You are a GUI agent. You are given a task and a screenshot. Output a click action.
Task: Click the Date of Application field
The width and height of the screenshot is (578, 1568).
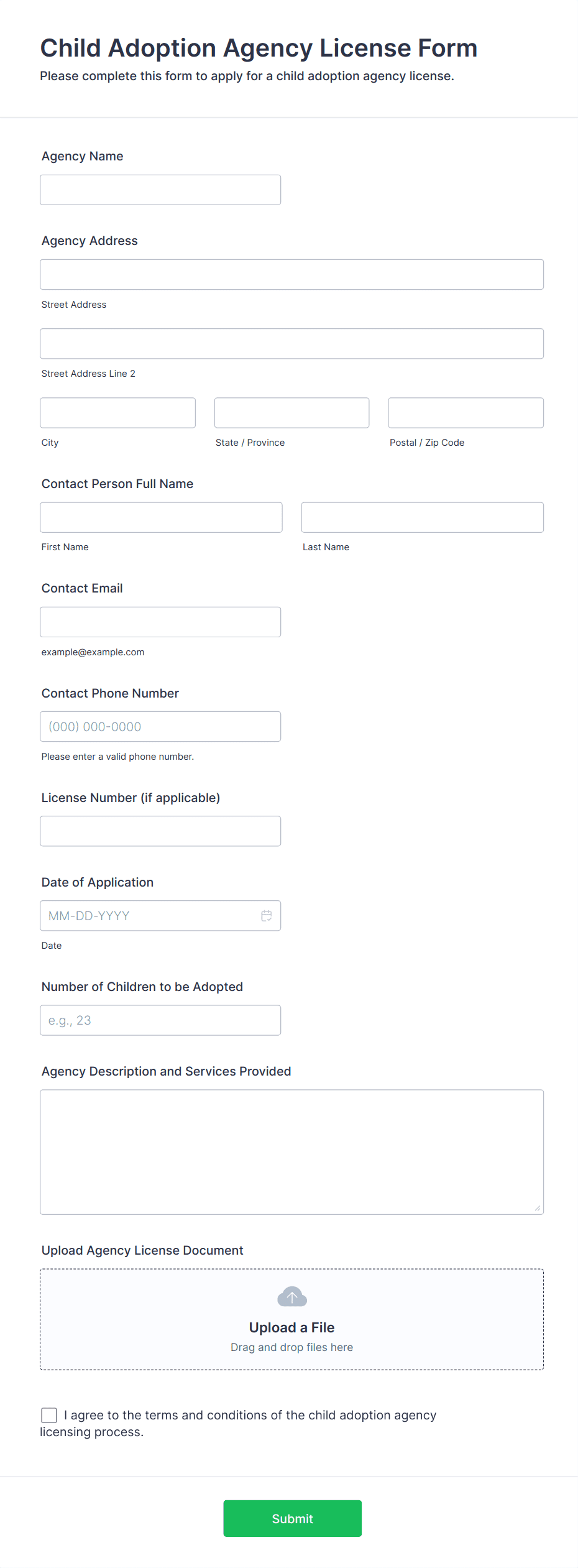pos(149,916)
